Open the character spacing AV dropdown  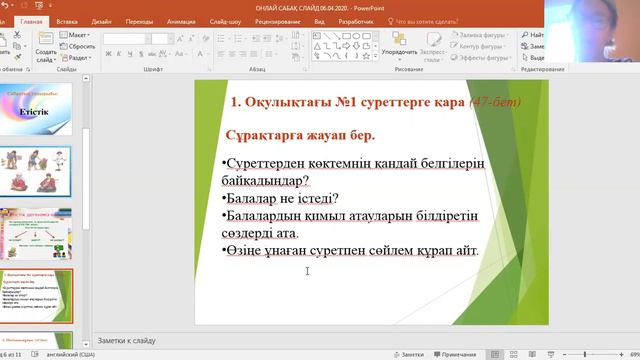tap(164, 54)
